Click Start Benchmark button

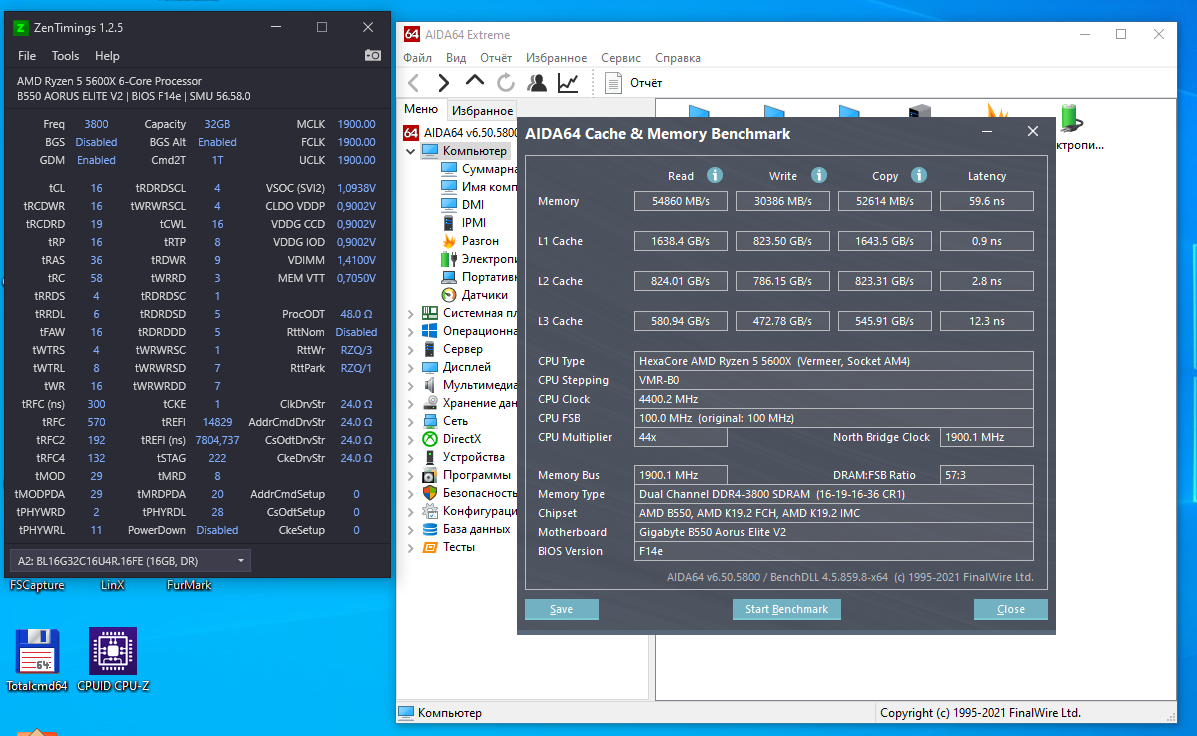pos(786,609)
